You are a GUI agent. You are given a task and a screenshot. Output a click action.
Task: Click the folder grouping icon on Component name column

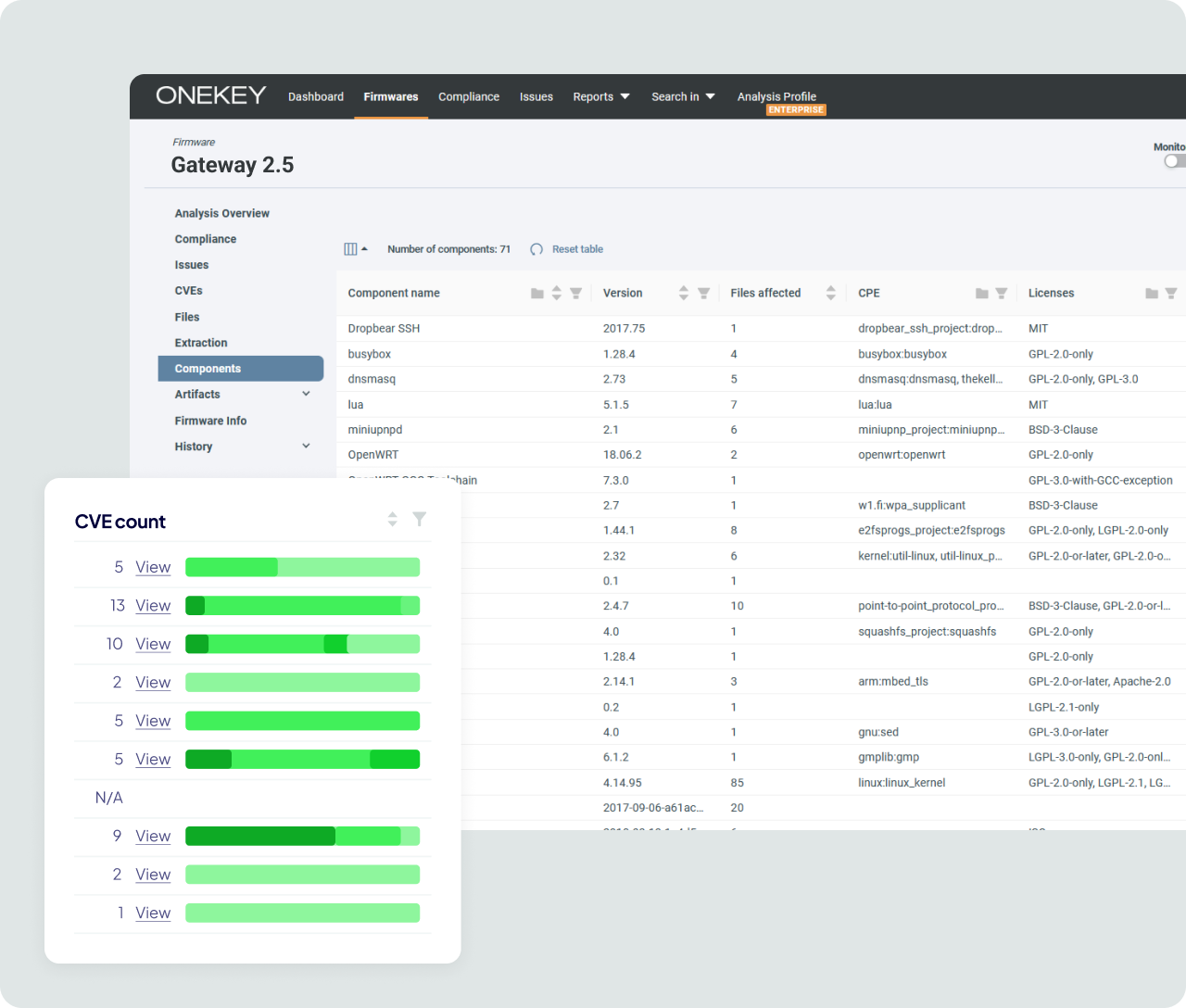click(536, 293)
